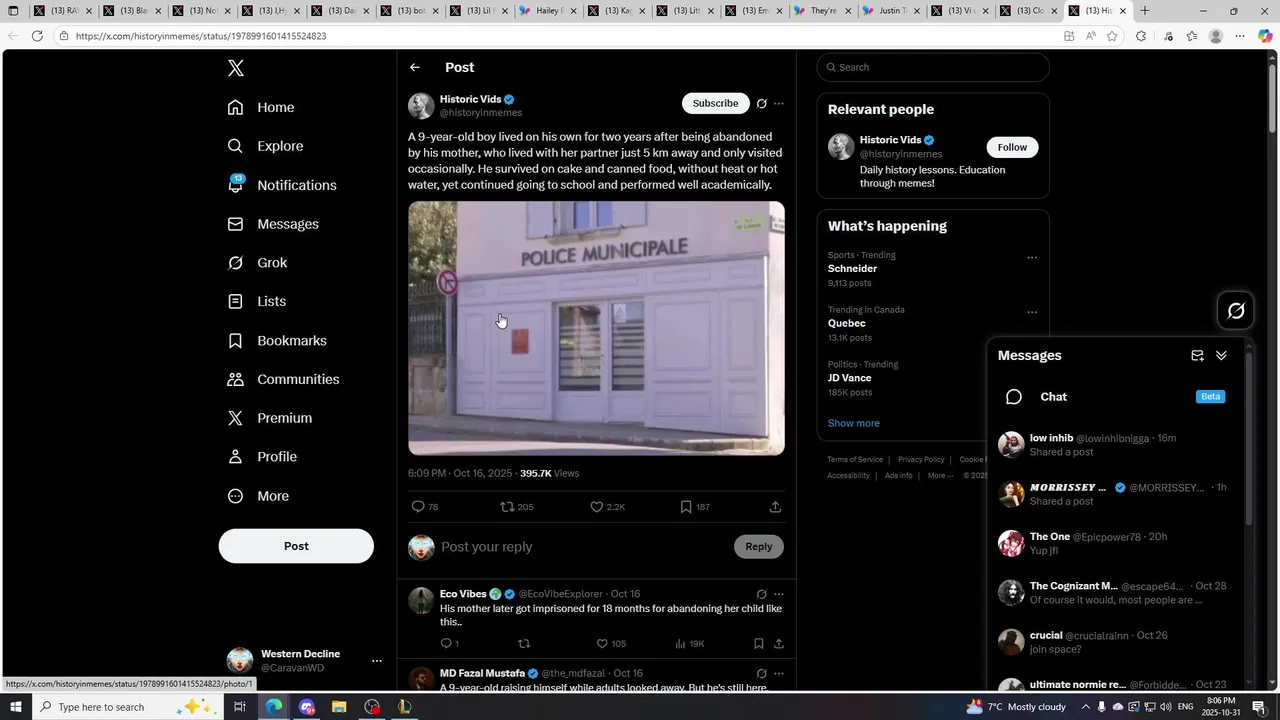Follow Historic Vids in Relevant people
This screenshot has width=1280, height=720.
[1012, 147]
